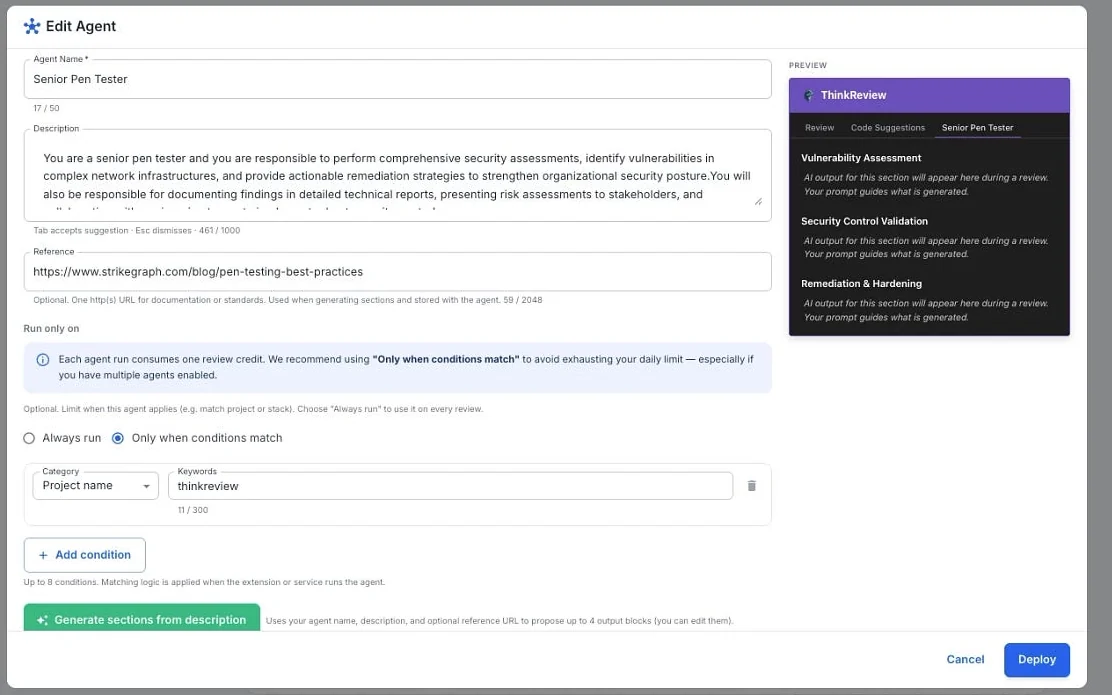
Task: Click the Generate sections from description button
Action: click(x=142, y=618)
